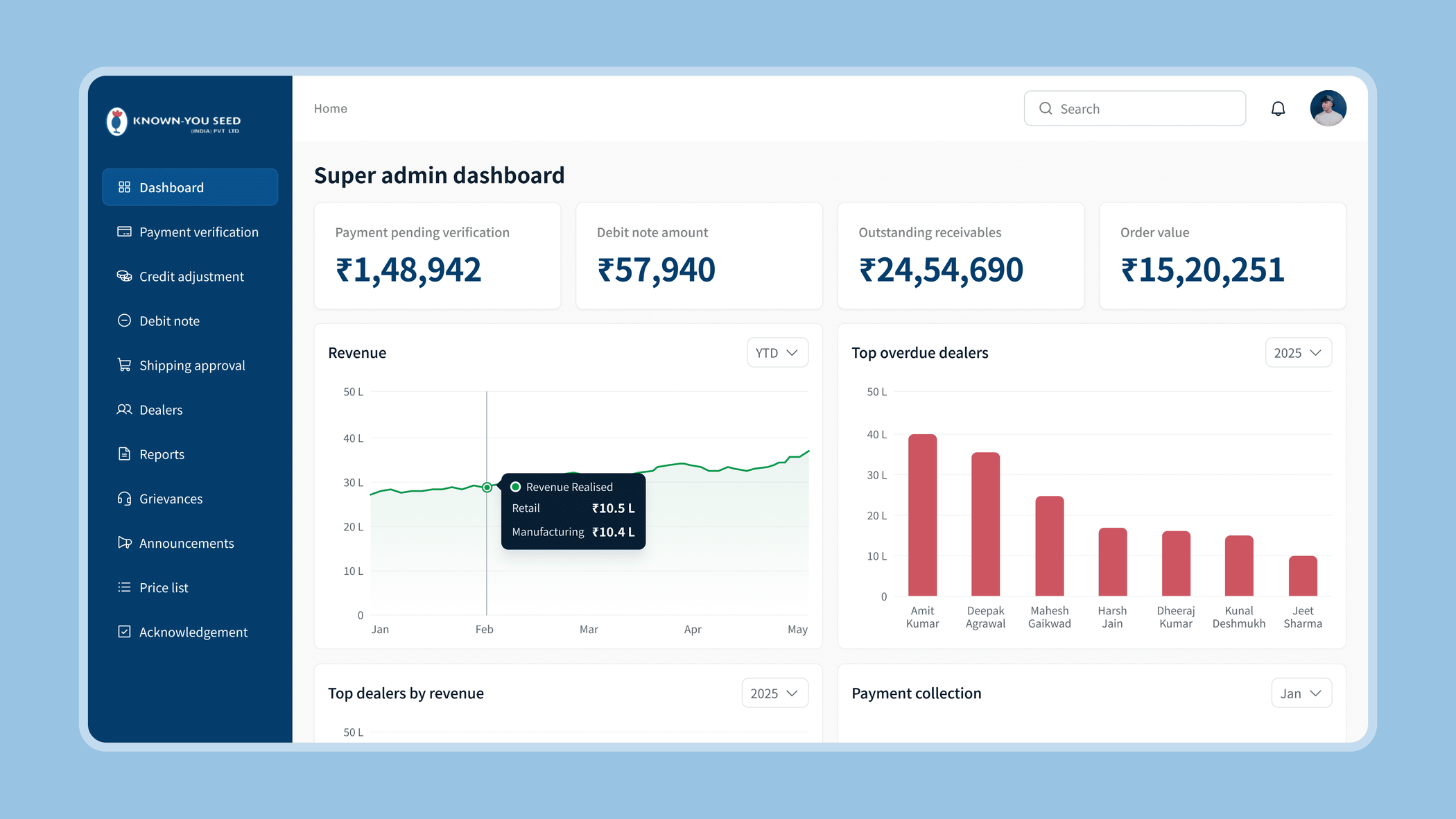This screenshot has height=819, width=1456.
Task: Click the Grievances headset icon
Action: [x=124, y=499]
